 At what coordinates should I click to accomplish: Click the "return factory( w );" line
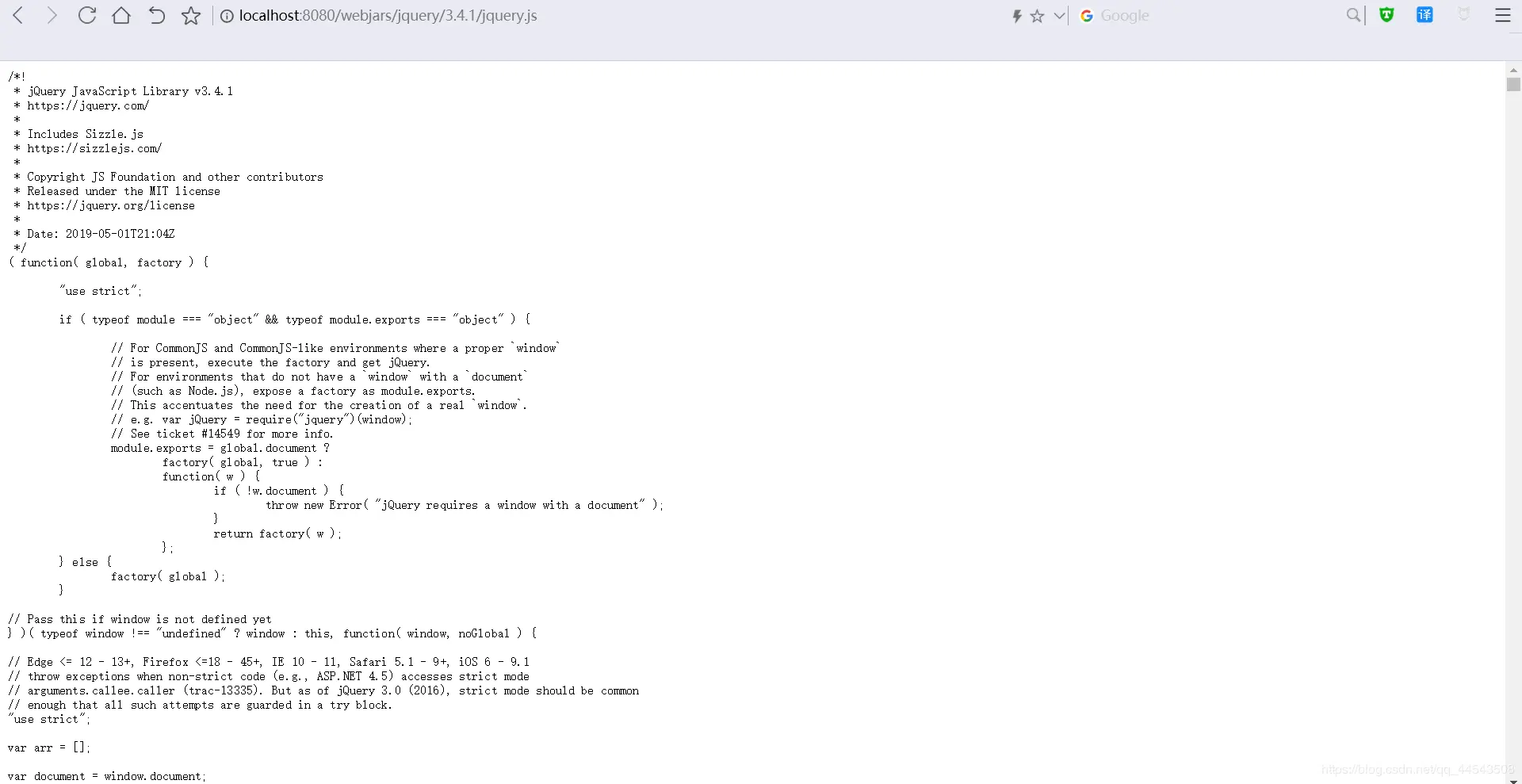point(277,534)
